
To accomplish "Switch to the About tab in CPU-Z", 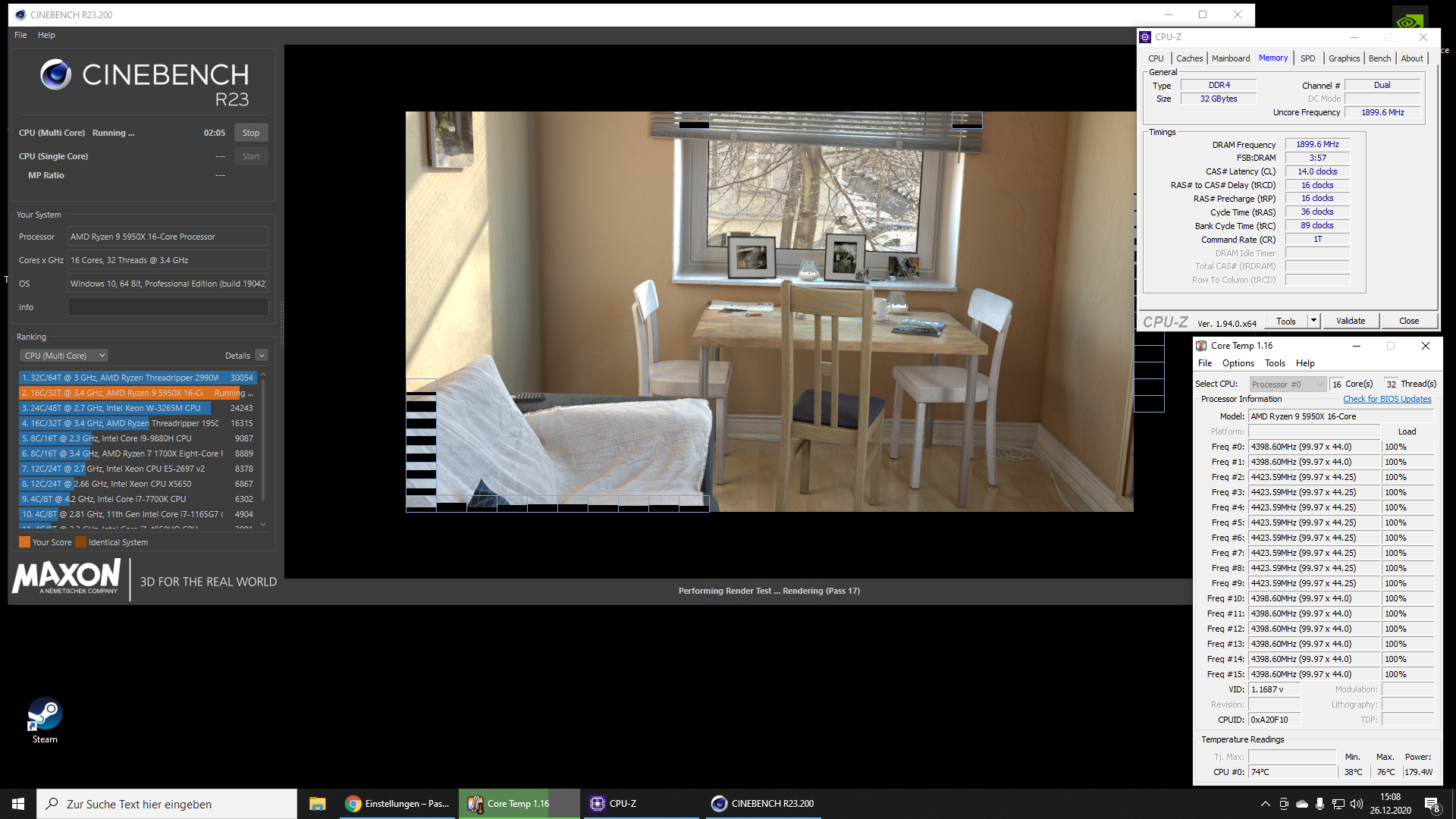I will tap(1411, 58).
